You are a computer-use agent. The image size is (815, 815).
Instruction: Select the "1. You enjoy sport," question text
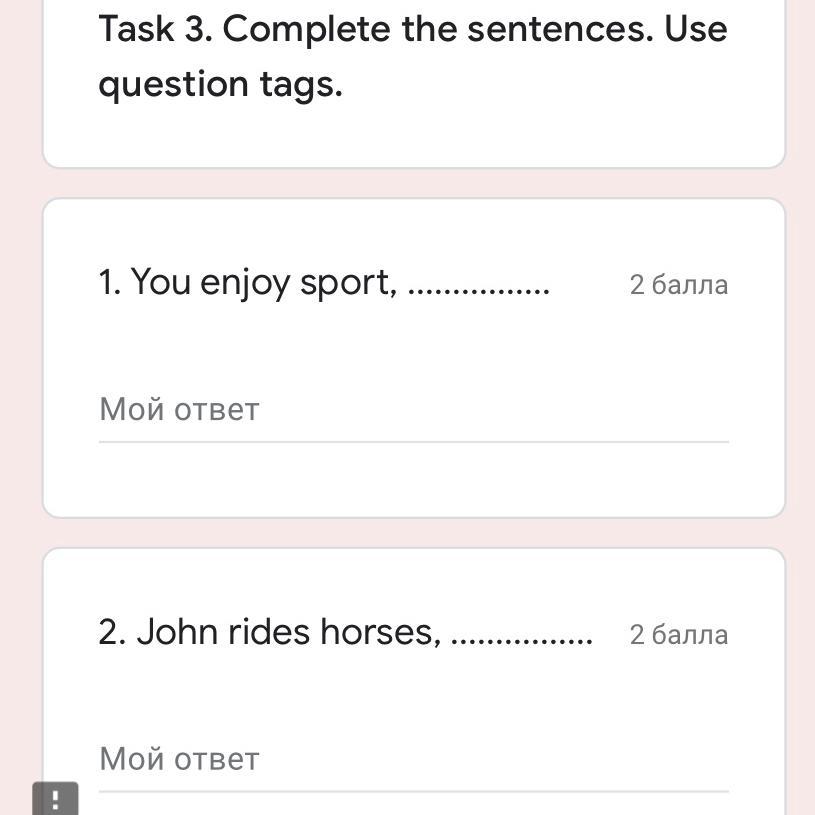248,283
